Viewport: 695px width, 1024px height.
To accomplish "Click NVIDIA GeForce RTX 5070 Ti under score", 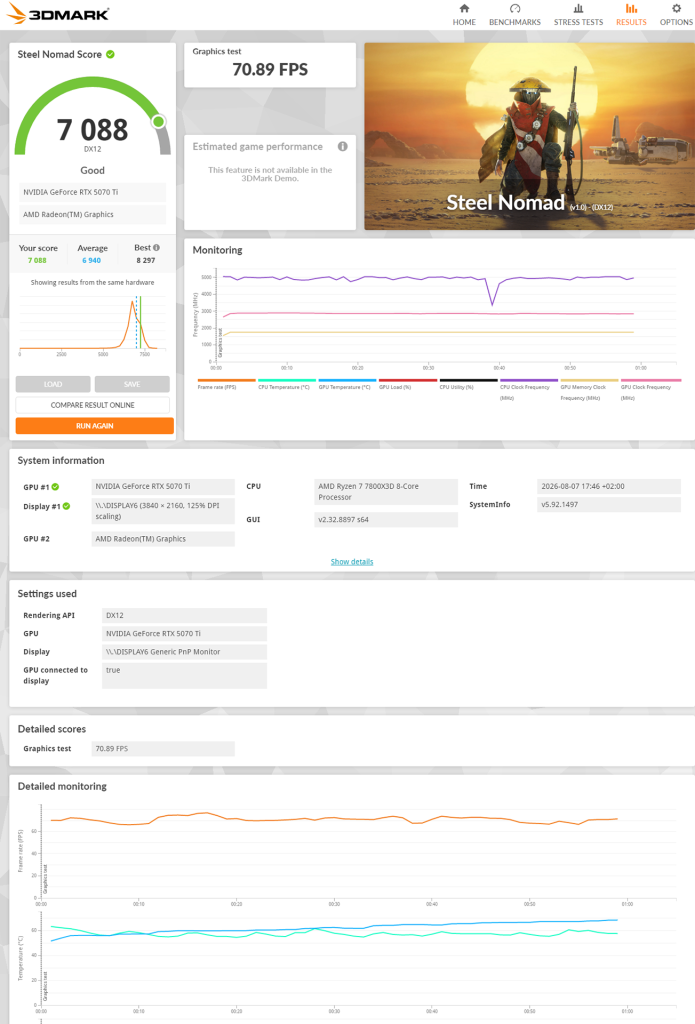I will click(x=92, y=192).
